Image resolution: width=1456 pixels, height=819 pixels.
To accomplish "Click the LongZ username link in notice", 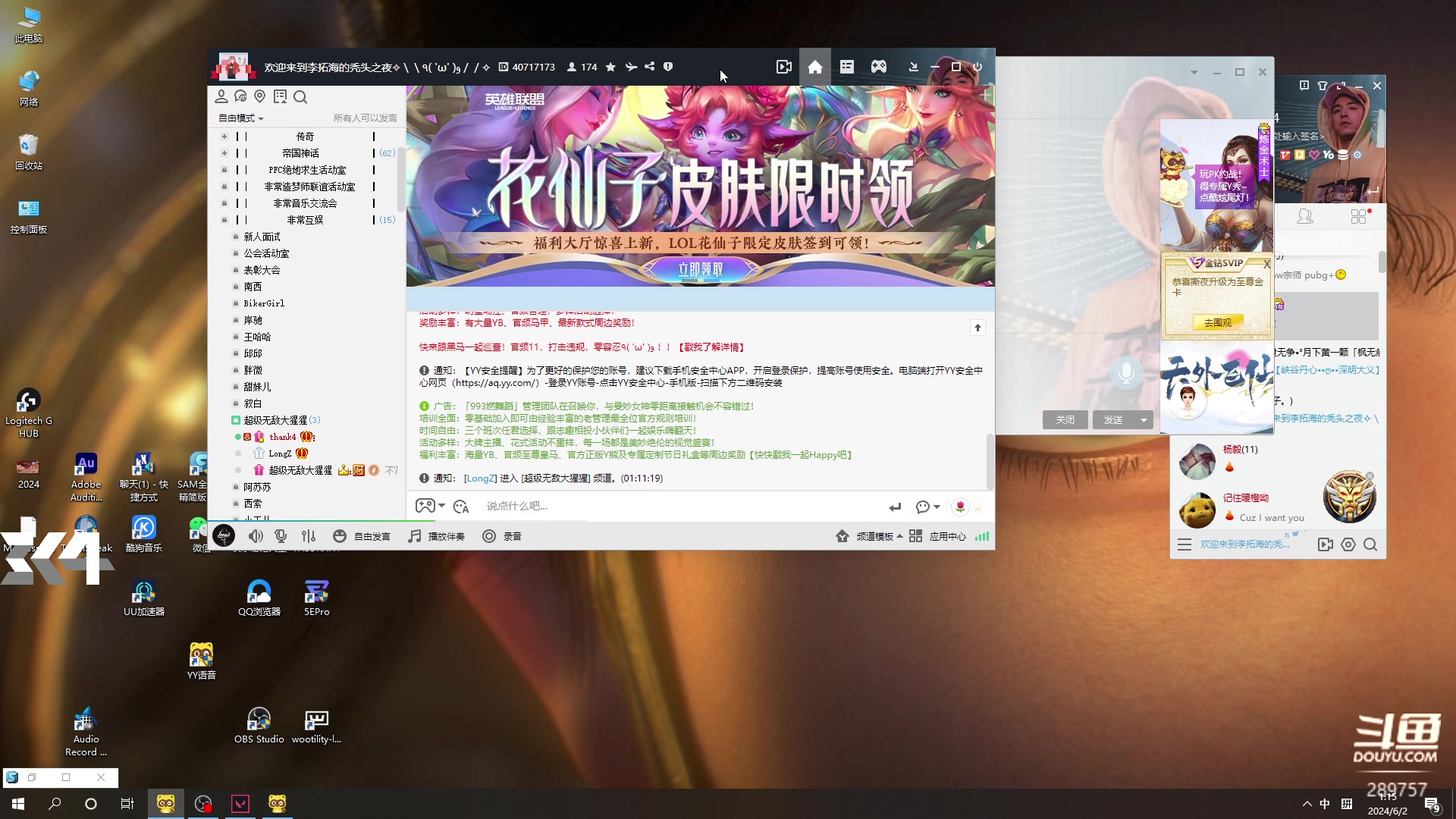I will 481,479.
